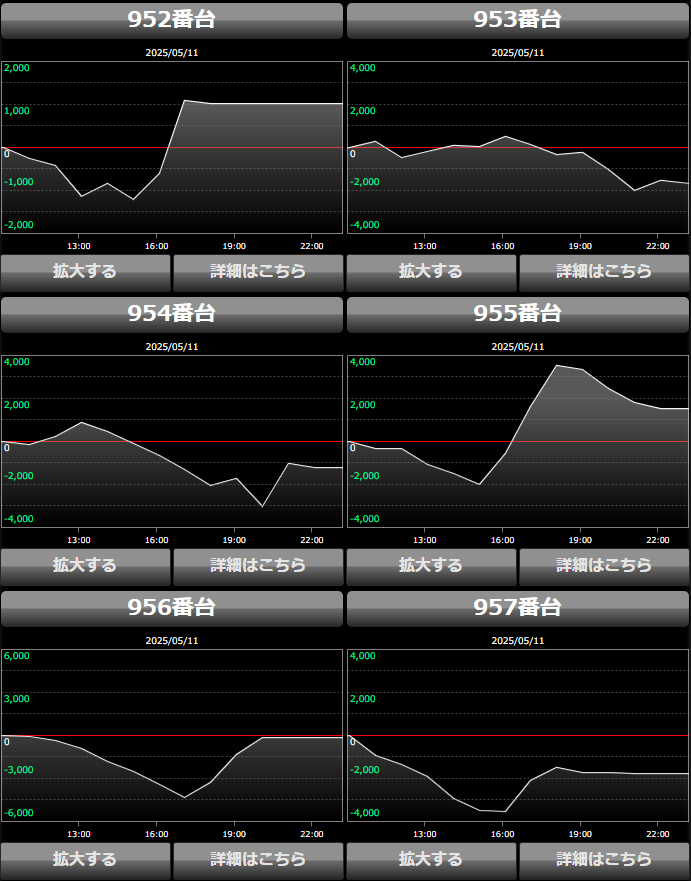Click the 954番台 line graph
The image size is (691, 881).
click(172, 441)
